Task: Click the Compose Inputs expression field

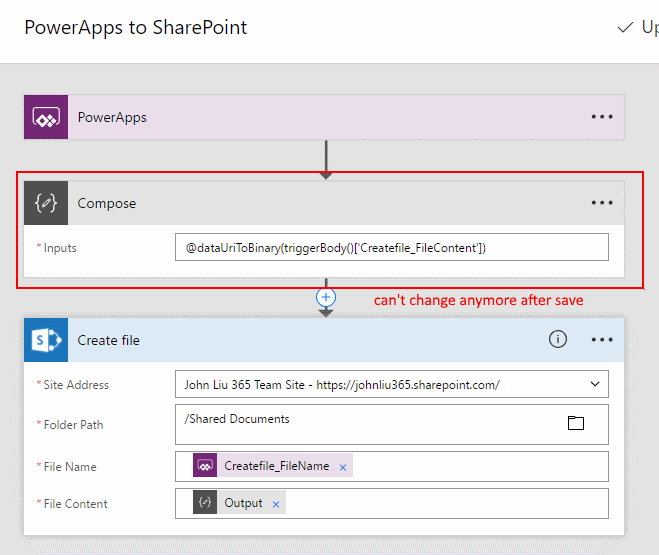Action: coord(391,248)
